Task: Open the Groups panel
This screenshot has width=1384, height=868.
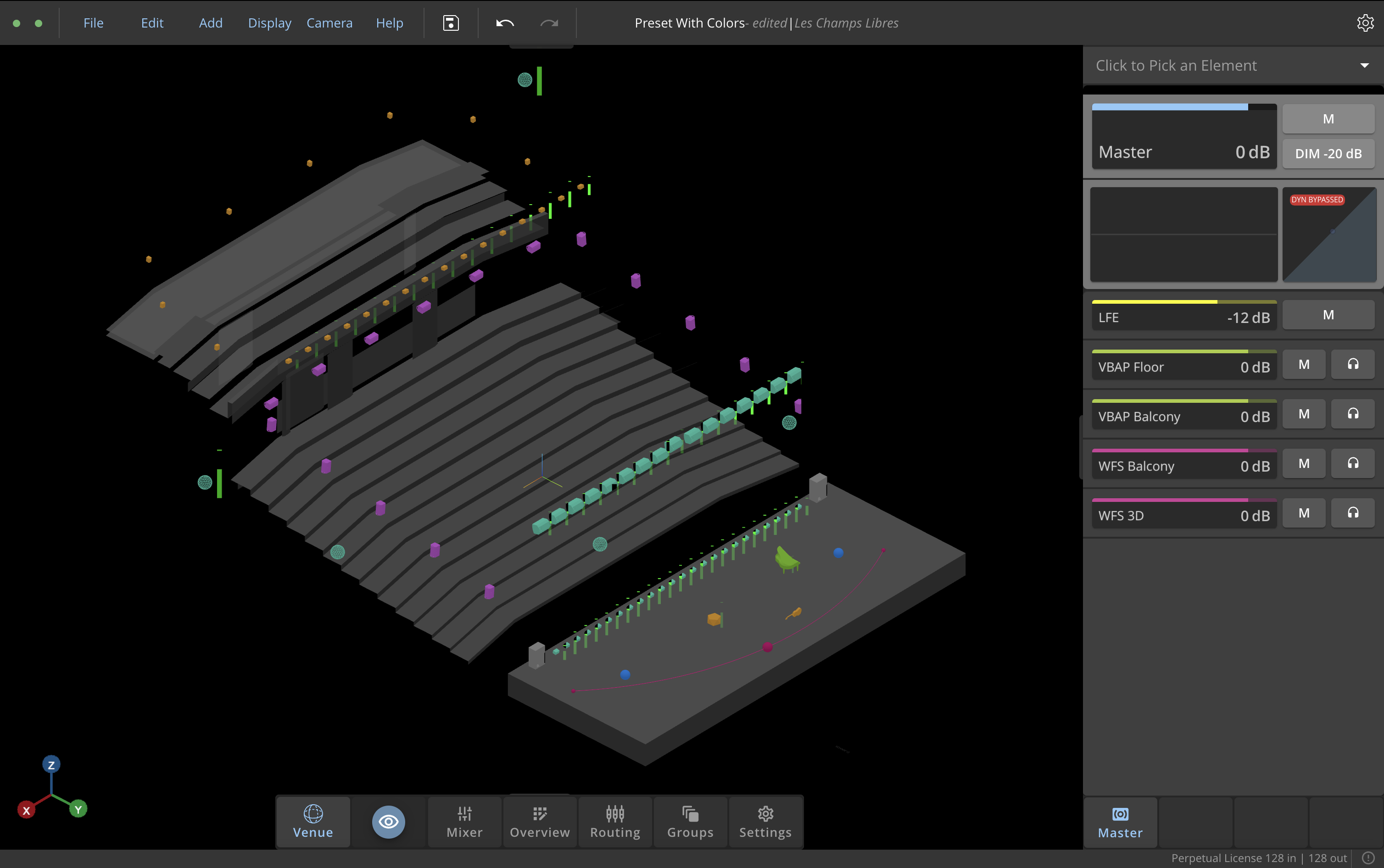Action: (690, 822)
